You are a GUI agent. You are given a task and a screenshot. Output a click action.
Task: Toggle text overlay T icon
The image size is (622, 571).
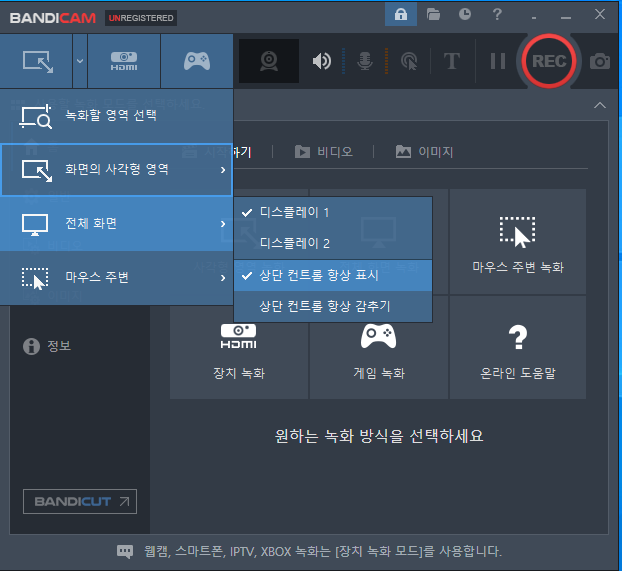[452, 61]
